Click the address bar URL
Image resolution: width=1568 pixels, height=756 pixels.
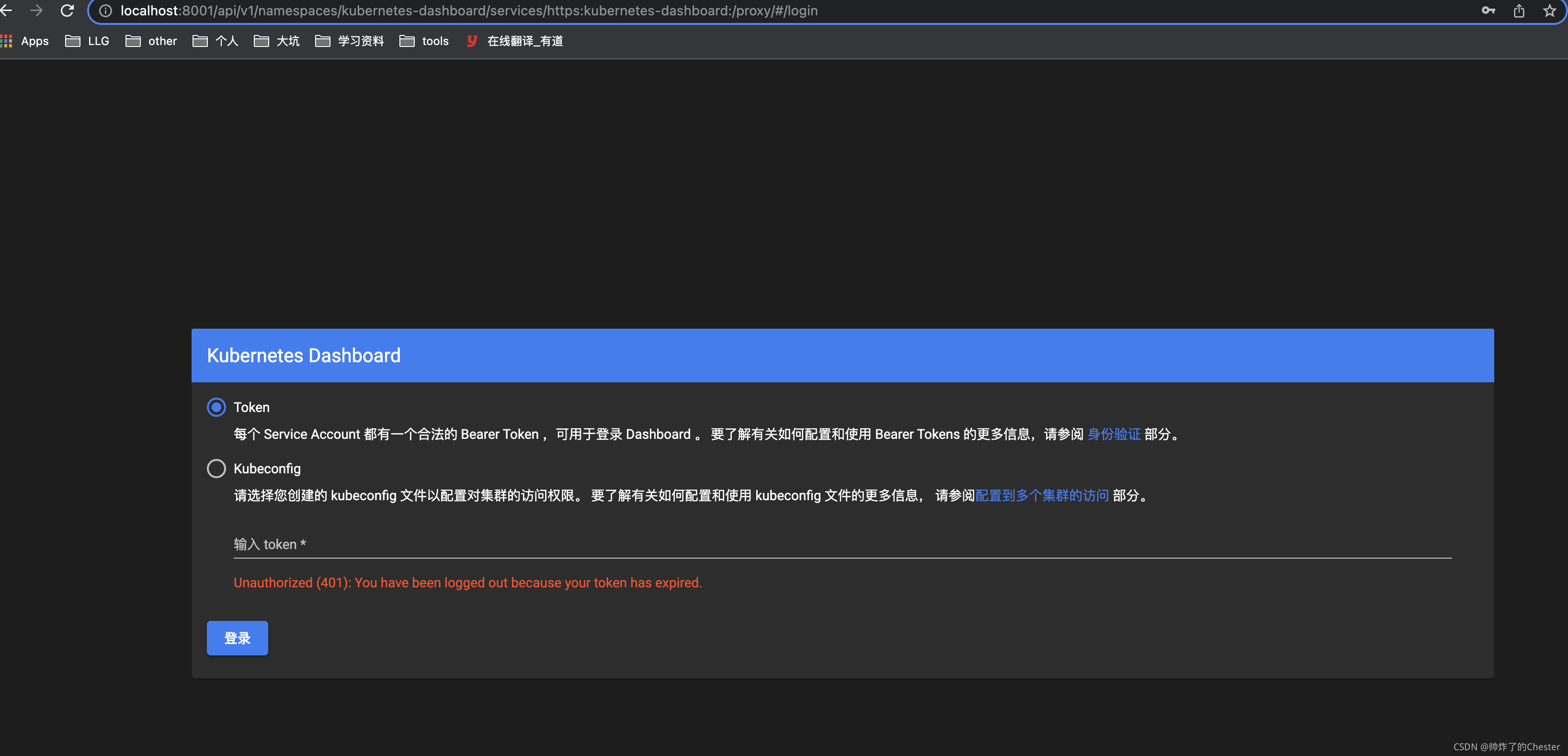[x=469, y=11]
